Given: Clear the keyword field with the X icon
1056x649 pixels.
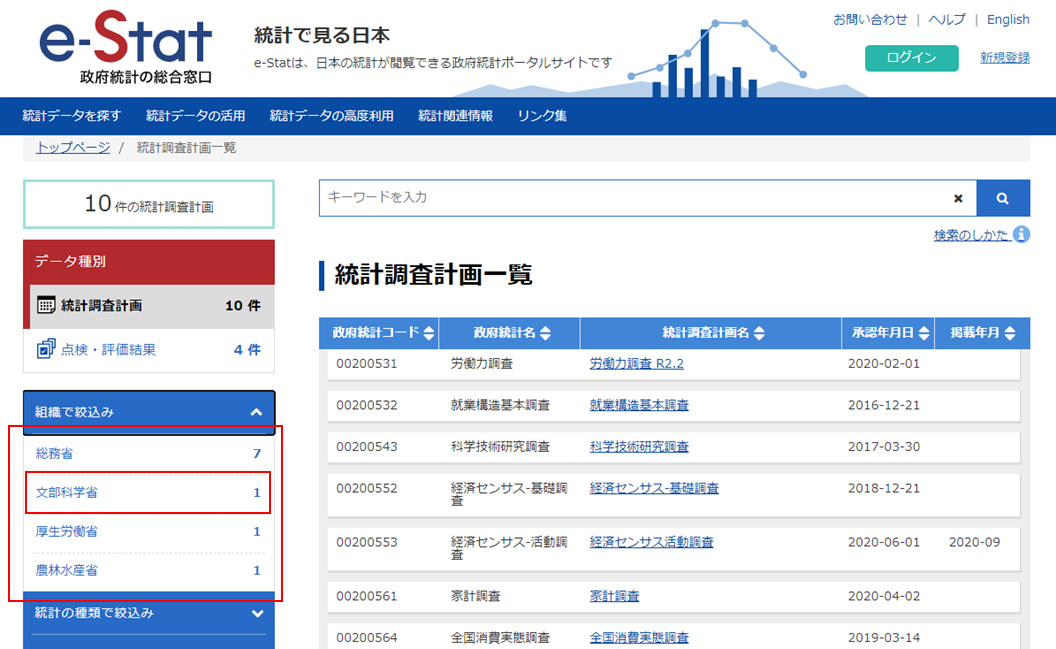Looking at the screenshot, I should (958, 198).
